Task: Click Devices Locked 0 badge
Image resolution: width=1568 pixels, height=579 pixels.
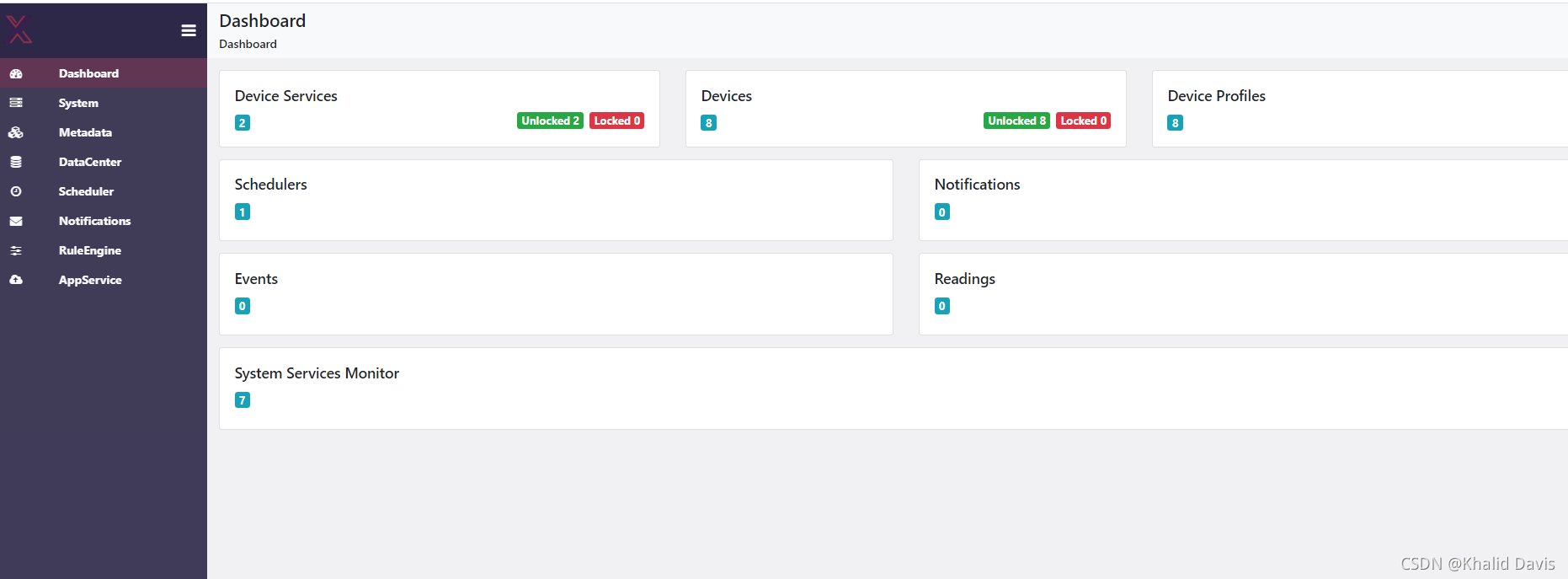Action: [x=1084, y=121]
